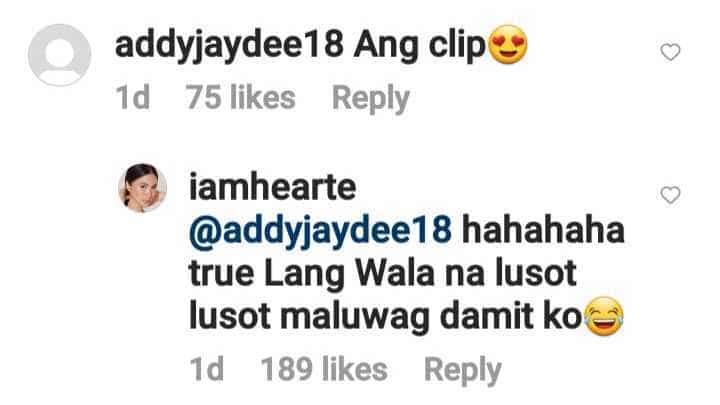Screen dimensions: 720x405
Task: Open iamhearte's profile photo
Action: pos(142,188)
